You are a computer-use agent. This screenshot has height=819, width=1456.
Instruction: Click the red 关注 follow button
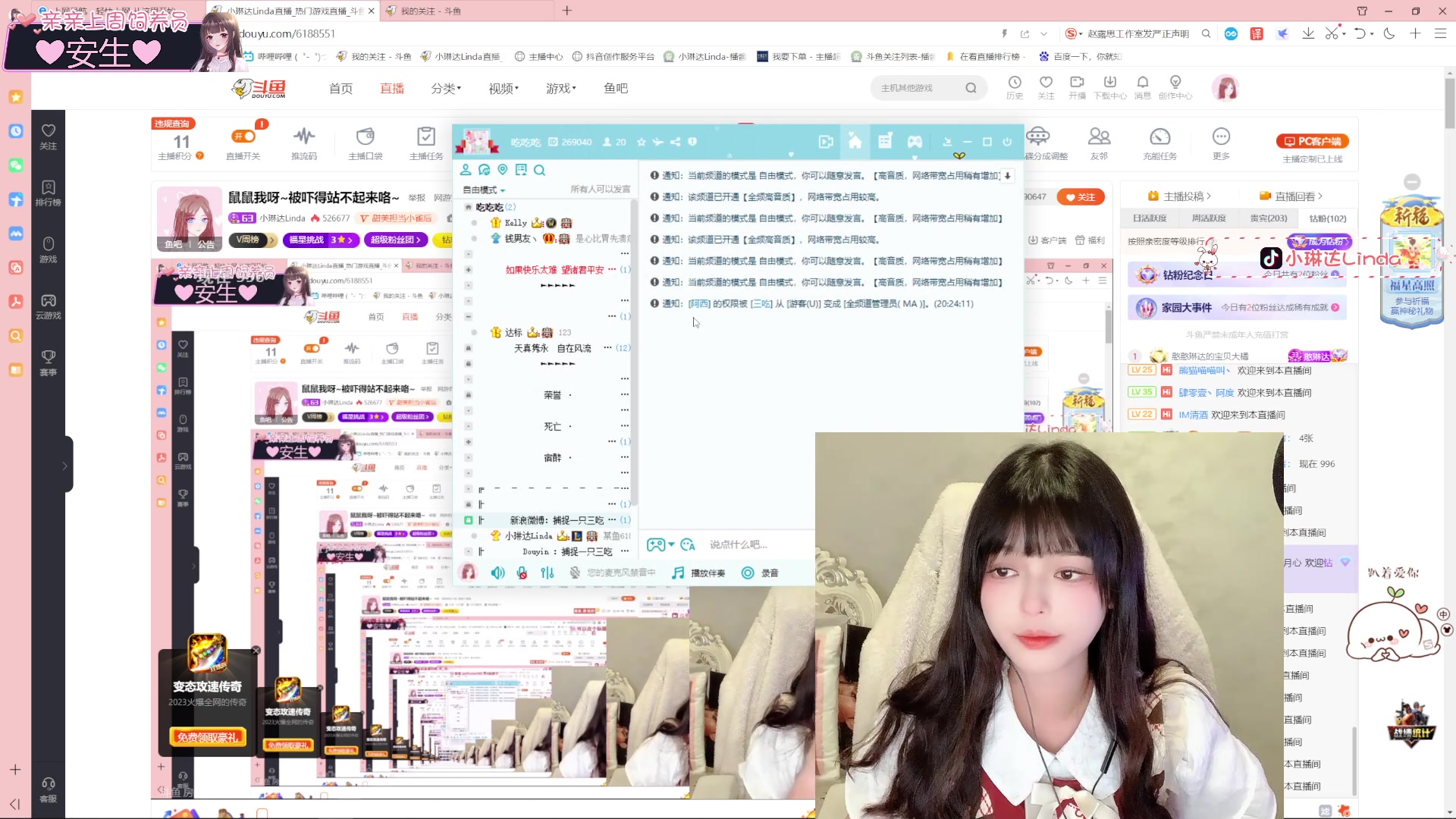[1081, 197]
